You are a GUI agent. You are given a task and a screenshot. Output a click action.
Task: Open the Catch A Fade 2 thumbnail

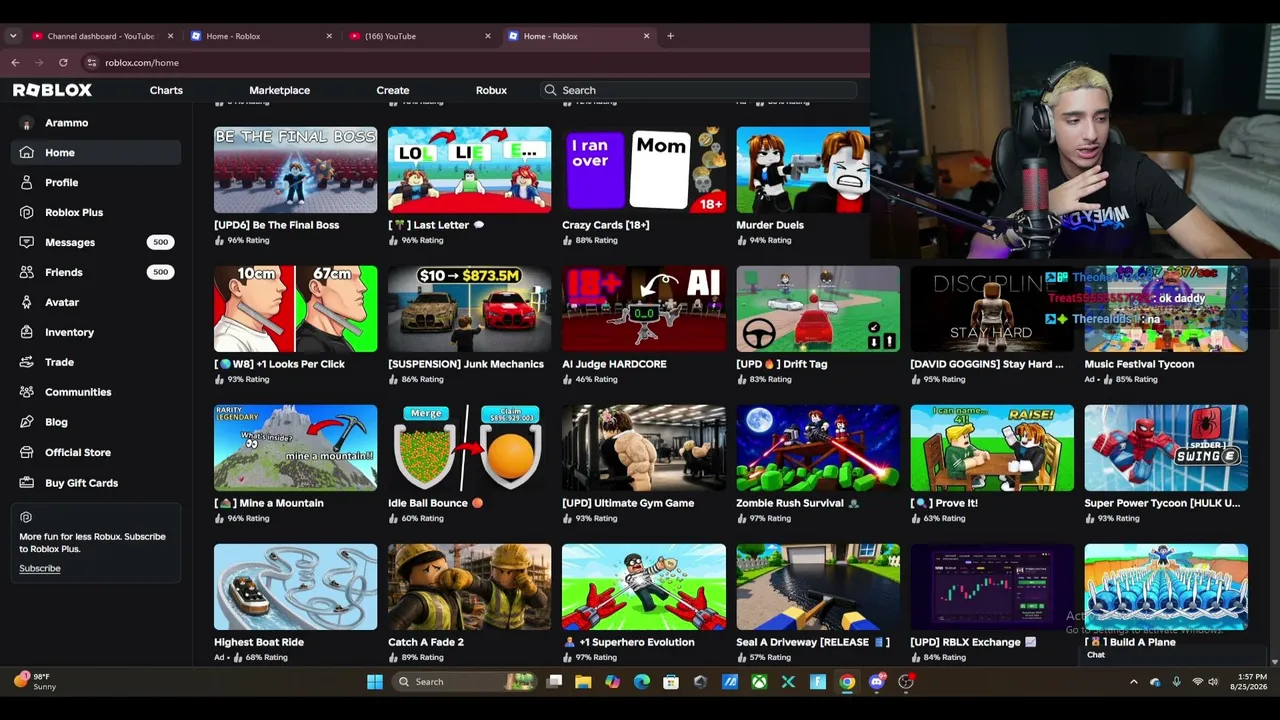[x=469, y=586]
